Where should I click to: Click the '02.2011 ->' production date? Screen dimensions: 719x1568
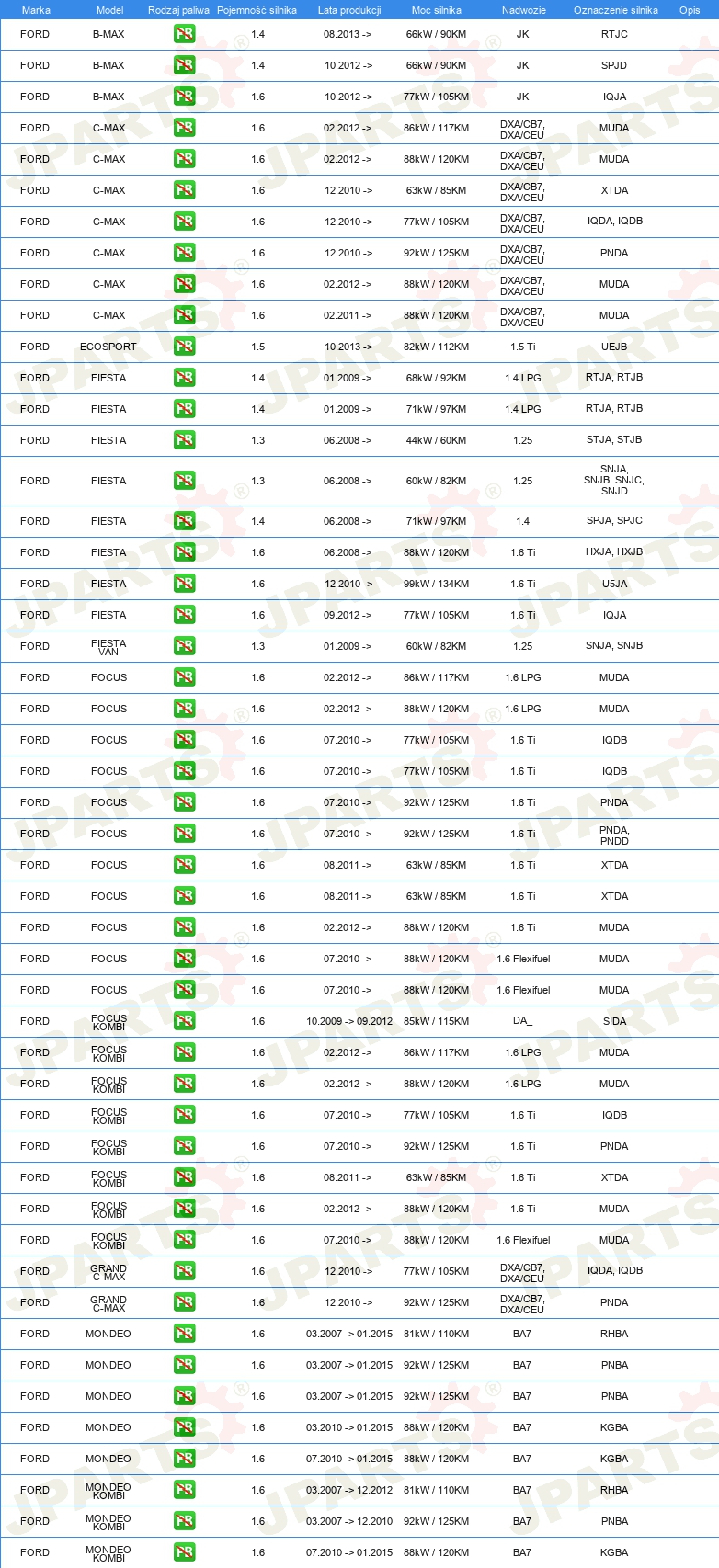pos(348,315)
